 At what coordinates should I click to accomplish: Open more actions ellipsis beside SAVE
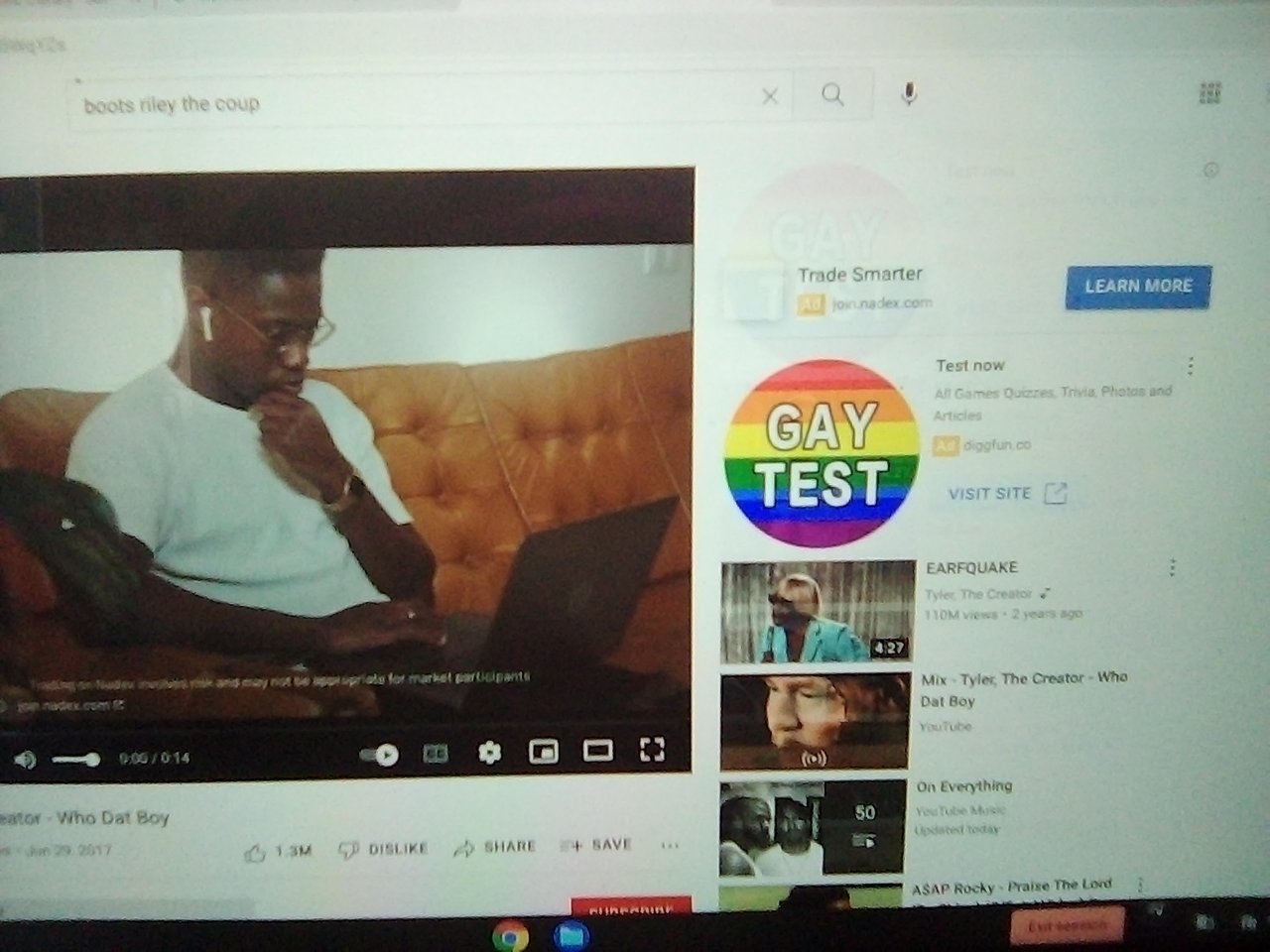(x=670, y=846)
